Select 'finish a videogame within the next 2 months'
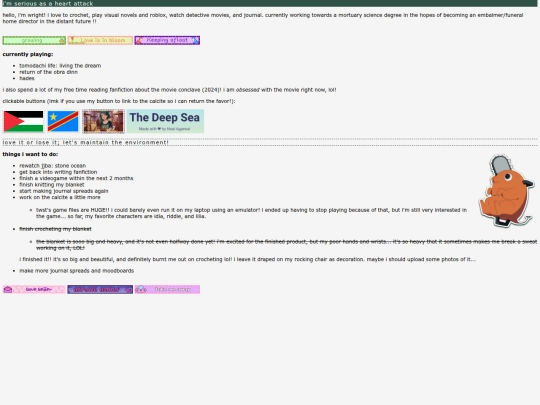Viewport: 540px width, 405px height. (76, 178)
